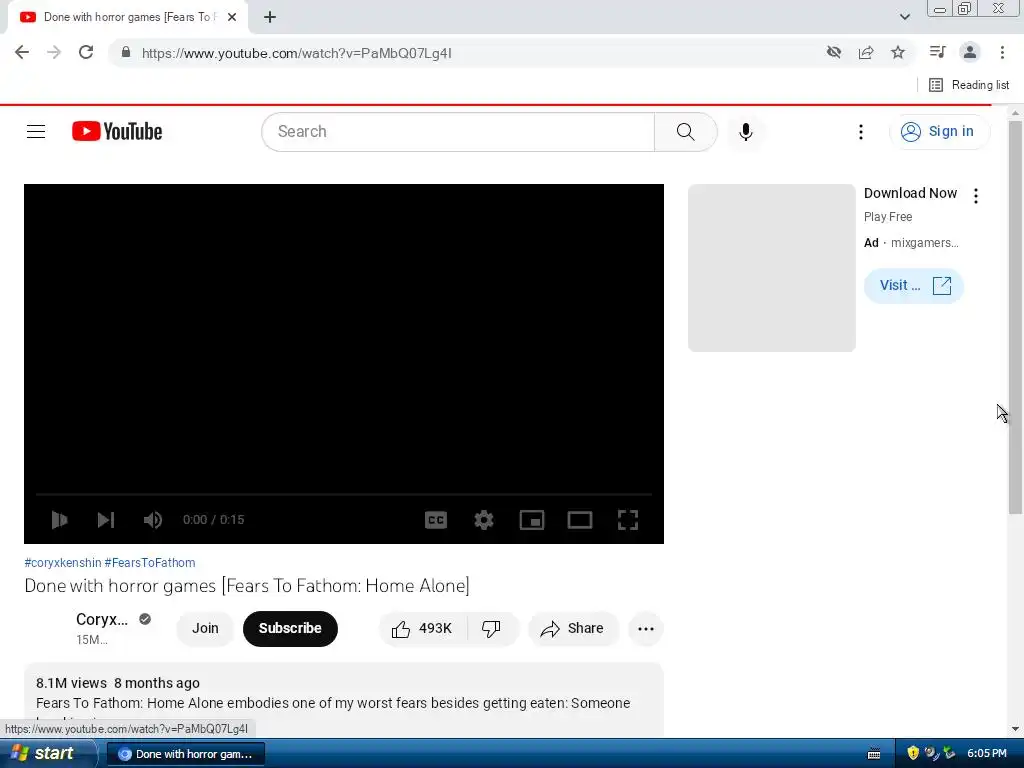Click the taskbar clock 6:05 PM
This screenshot has height=768, width=1024.
tap(987, 754)
